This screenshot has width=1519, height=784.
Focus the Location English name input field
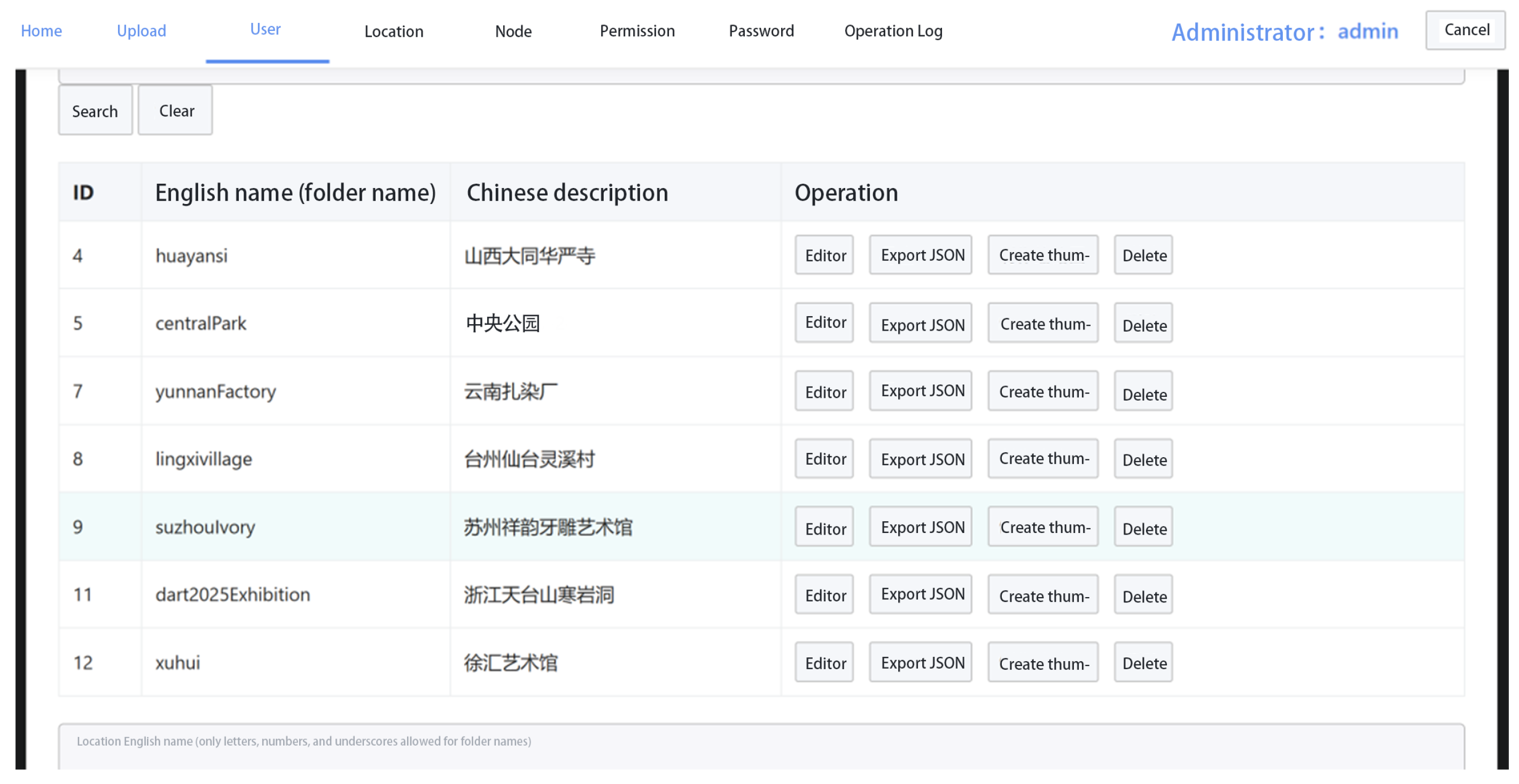(x=761, y=747)
